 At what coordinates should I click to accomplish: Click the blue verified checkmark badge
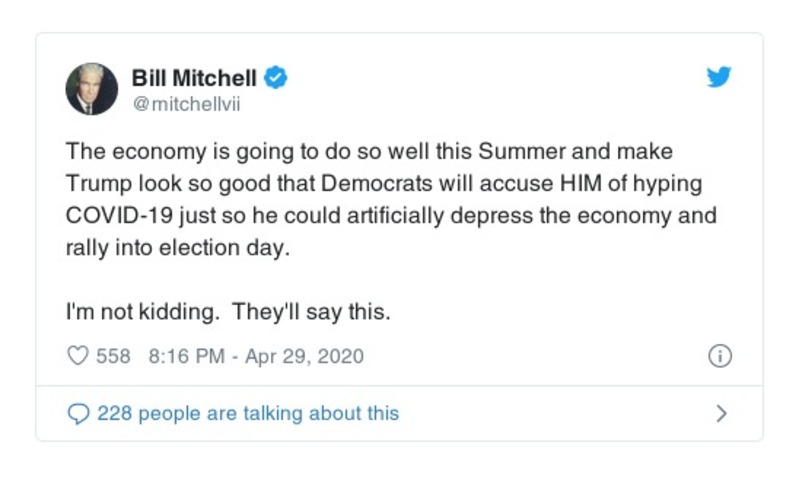pos(276,77)
